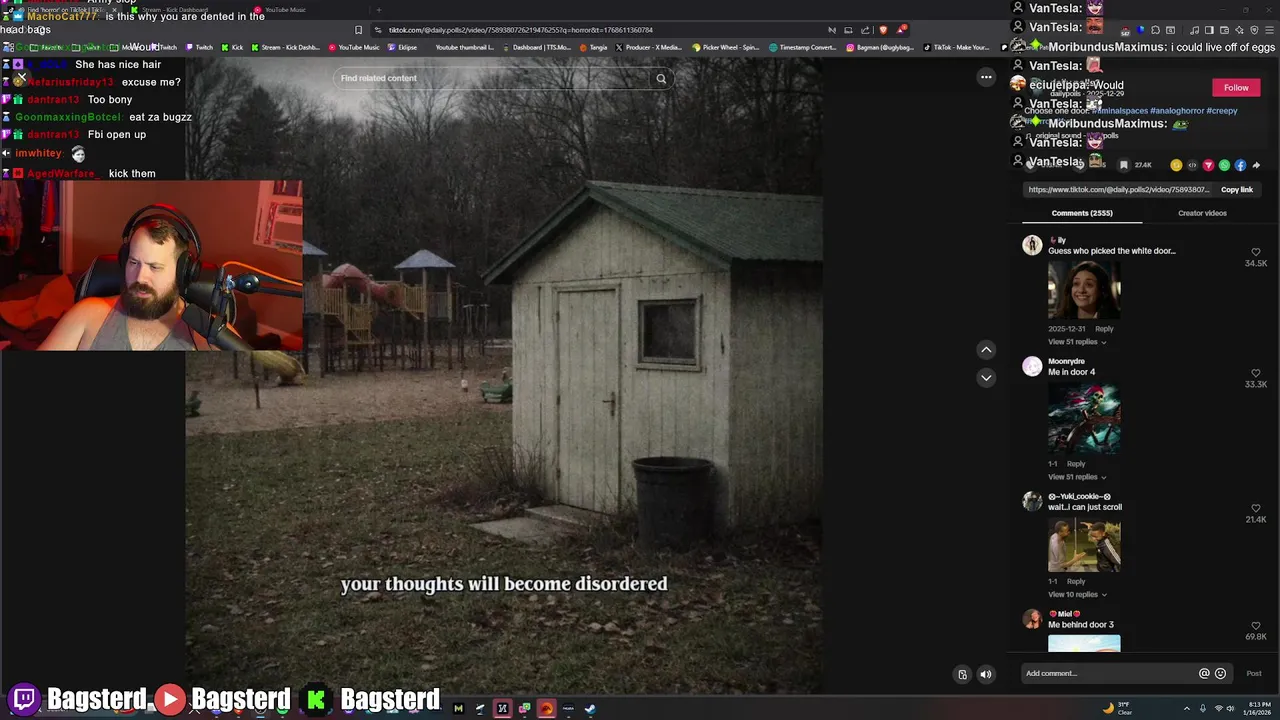Open the Timestamp Converter bookmark
Screen dimensions: 1280x720
coord(802,47)
